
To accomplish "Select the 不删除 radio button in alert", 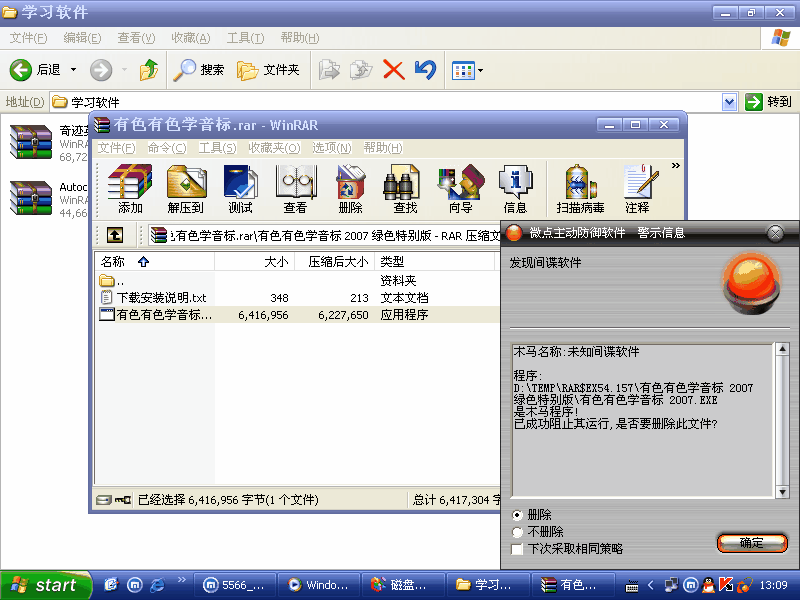I will 517,532.
